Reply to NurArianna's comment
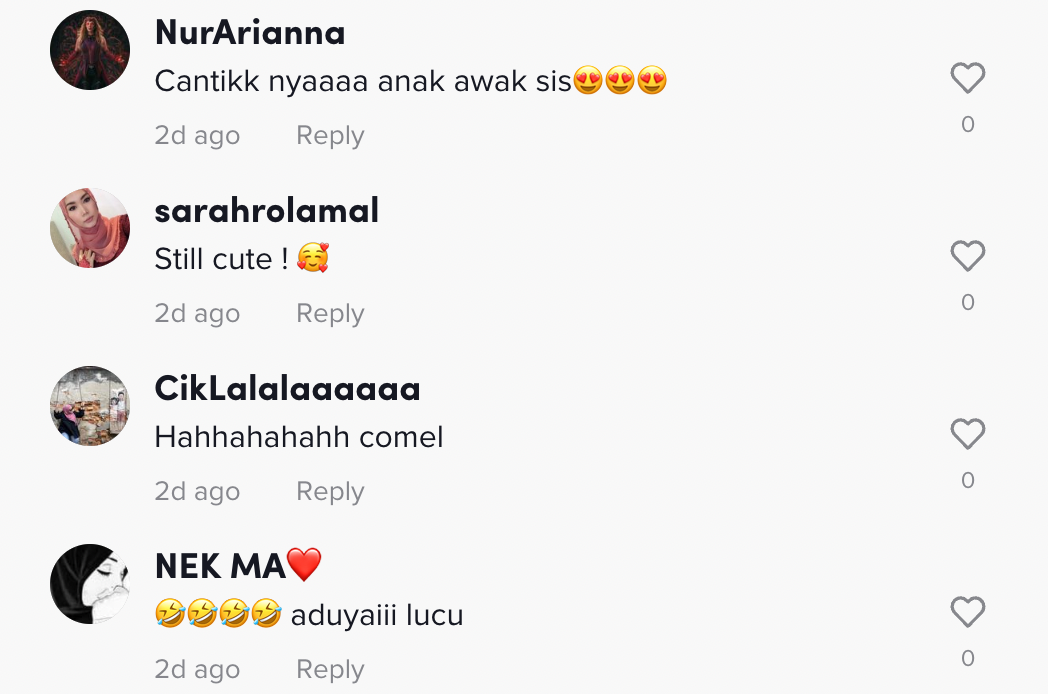This screenshot has height=694, width=1048. click(330, 136)
